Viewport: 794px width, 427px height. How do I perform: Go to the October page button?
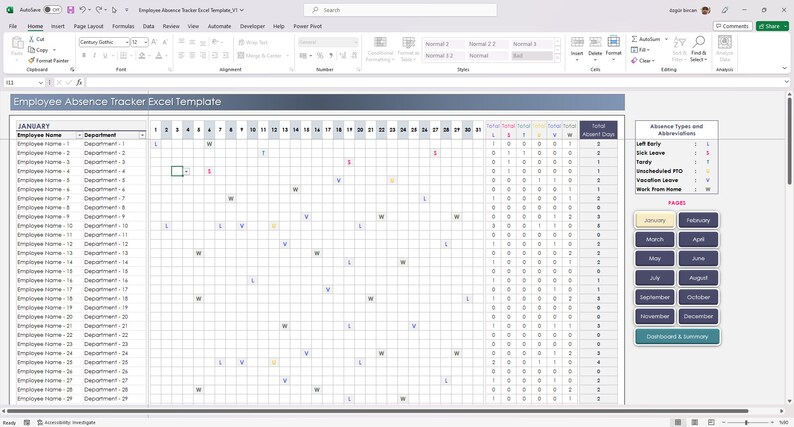pos(698,297)
